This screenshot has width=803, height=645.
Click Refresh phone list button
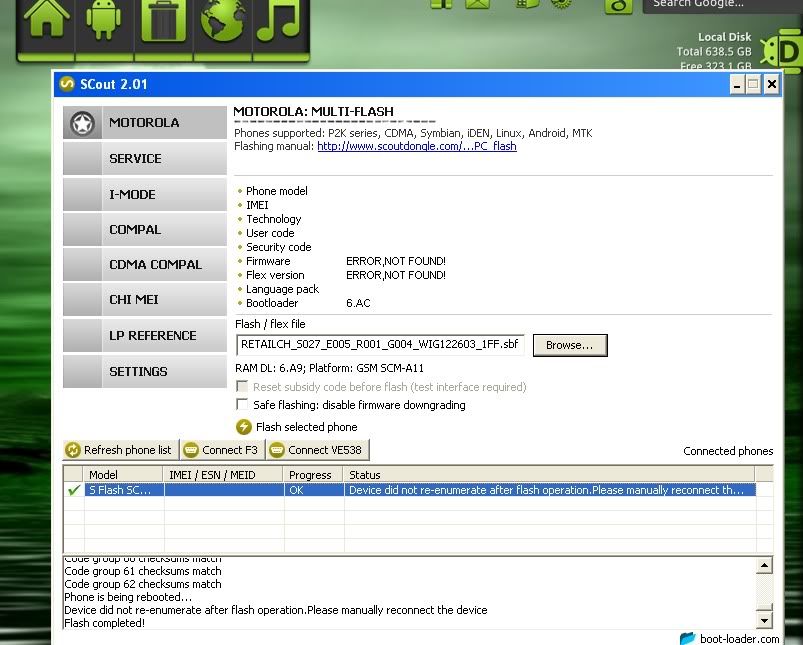119,450
